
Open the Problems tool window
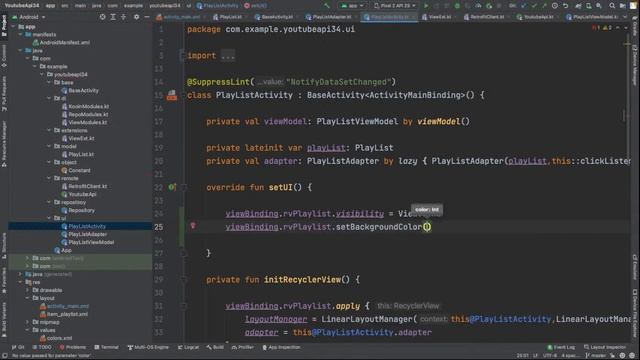[73, 347]
